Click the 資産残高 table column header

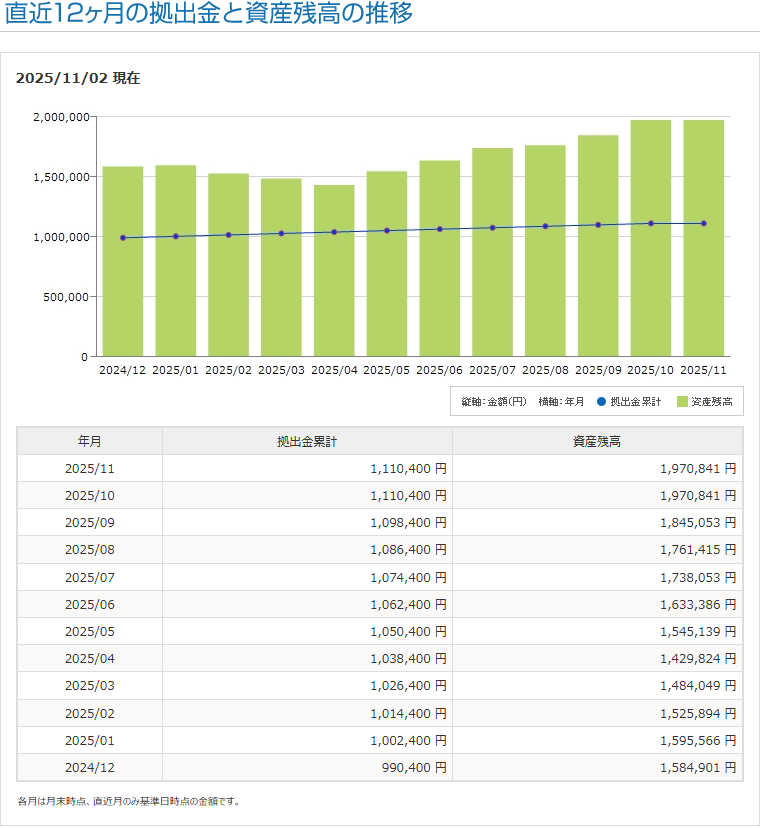point(597,441)
